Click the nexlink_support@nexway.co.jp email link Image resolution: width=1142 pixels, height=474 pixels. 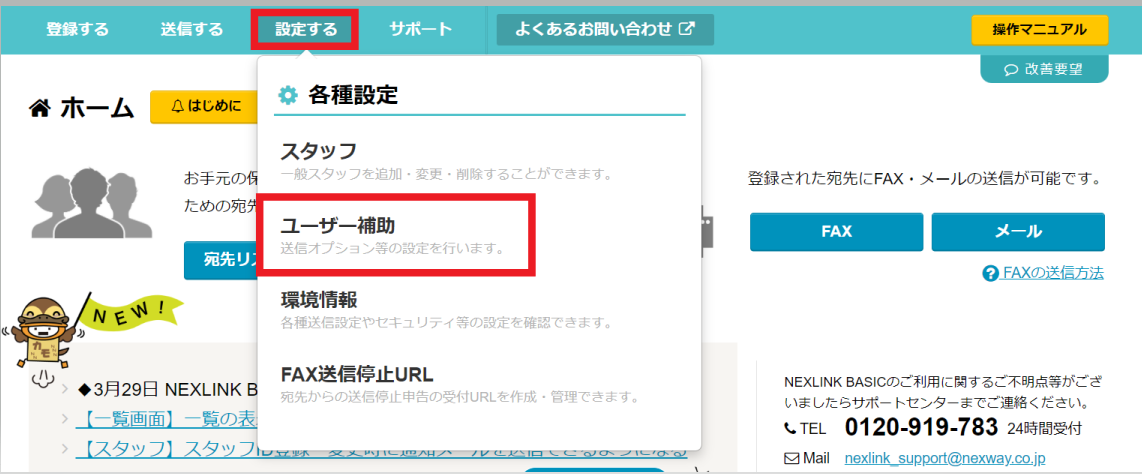[x=944, y=459]
